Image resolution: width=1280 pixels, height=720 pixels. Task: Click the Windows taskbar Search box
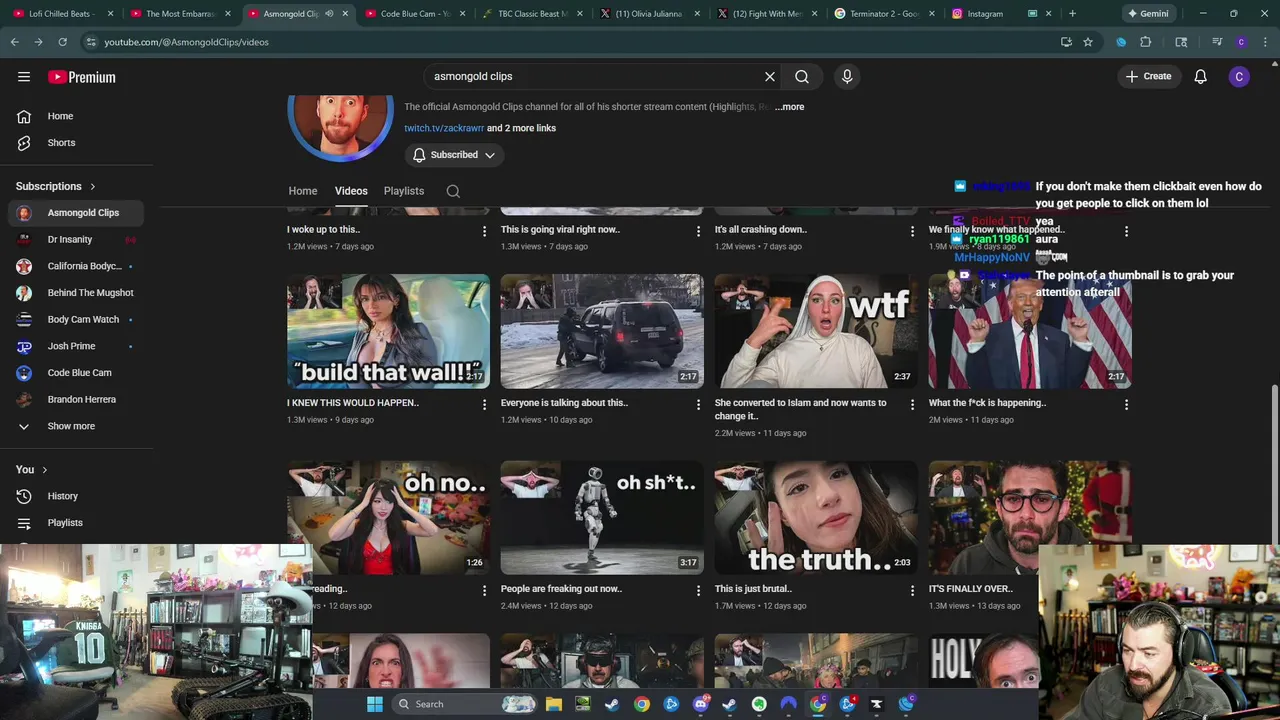click(x=465, y=704)
